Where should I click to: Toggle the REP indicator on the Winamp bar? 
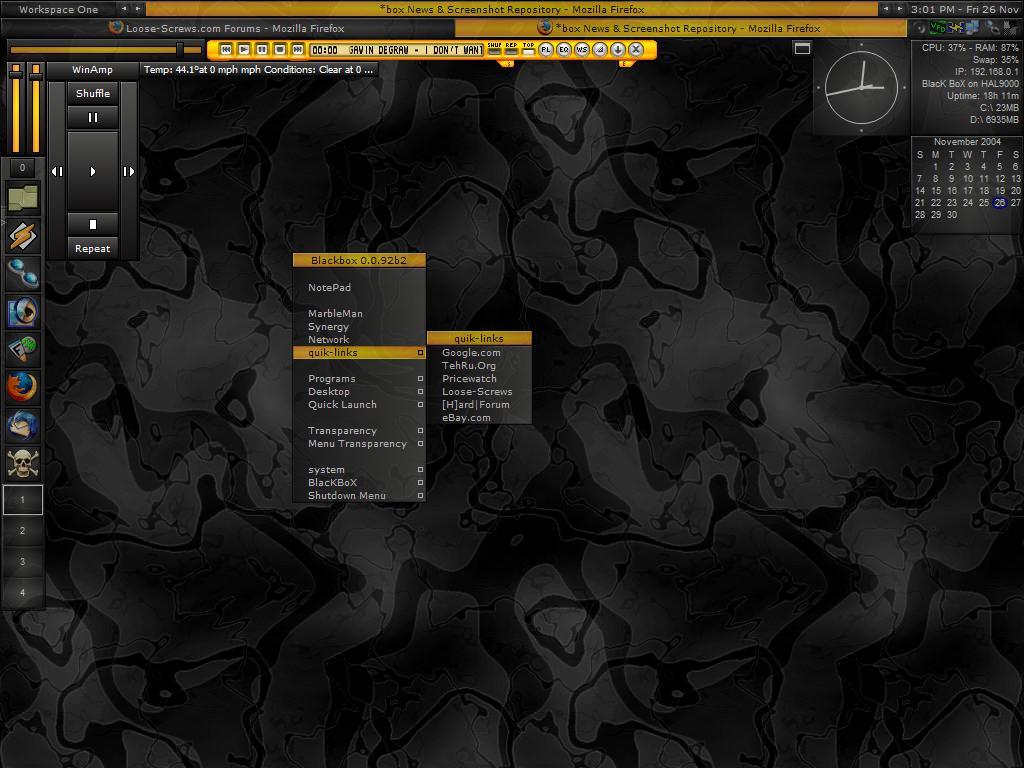coord(511,49)
